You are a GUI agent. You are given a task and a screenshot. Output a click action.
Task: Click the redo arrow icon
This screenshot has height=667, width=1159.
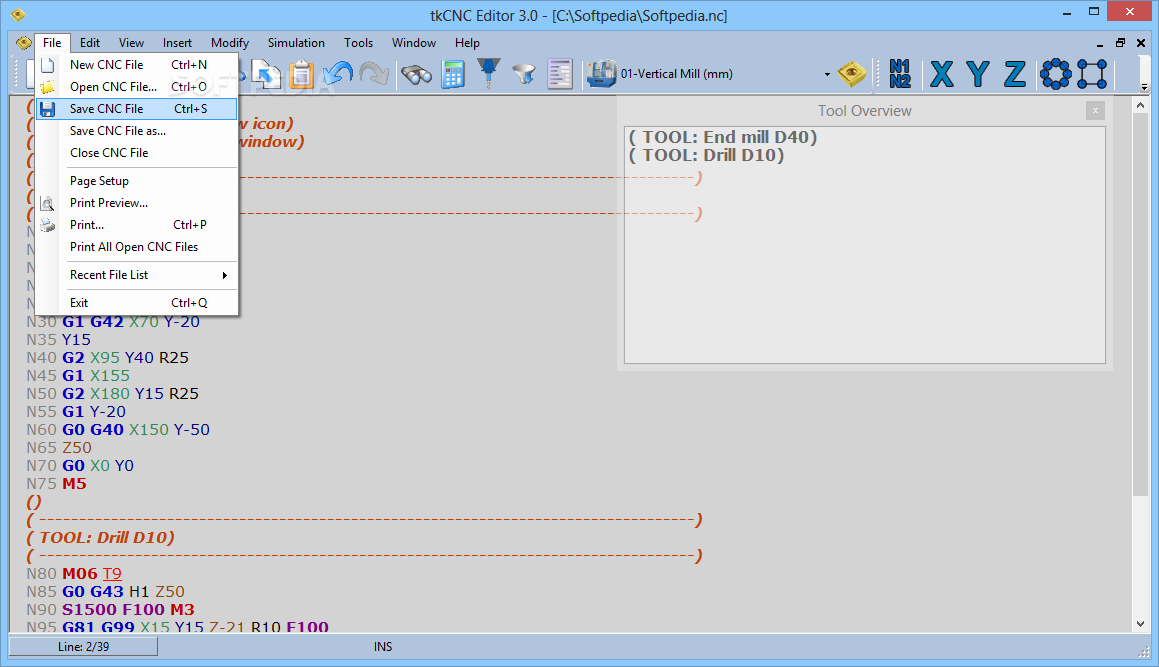pos(374,74)
